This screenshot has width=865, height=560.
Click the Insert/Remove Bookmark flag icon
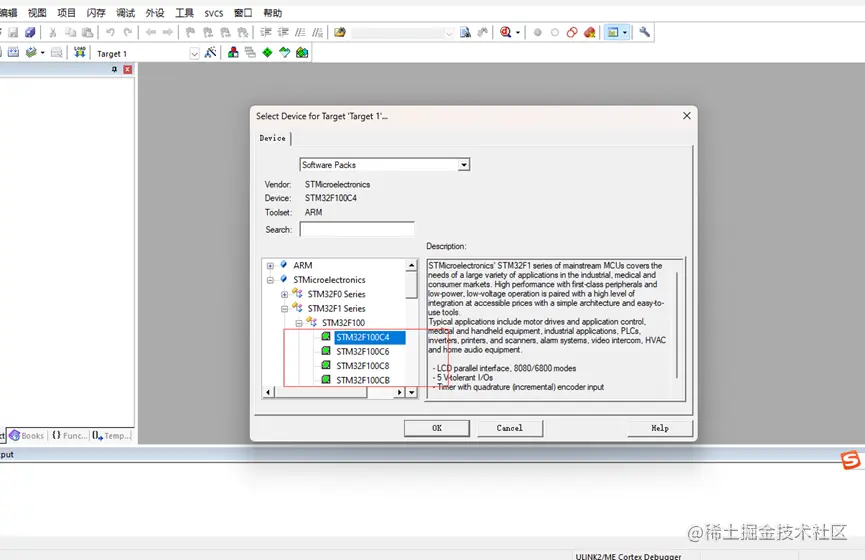pyautogui.click(x=190, y=33)
